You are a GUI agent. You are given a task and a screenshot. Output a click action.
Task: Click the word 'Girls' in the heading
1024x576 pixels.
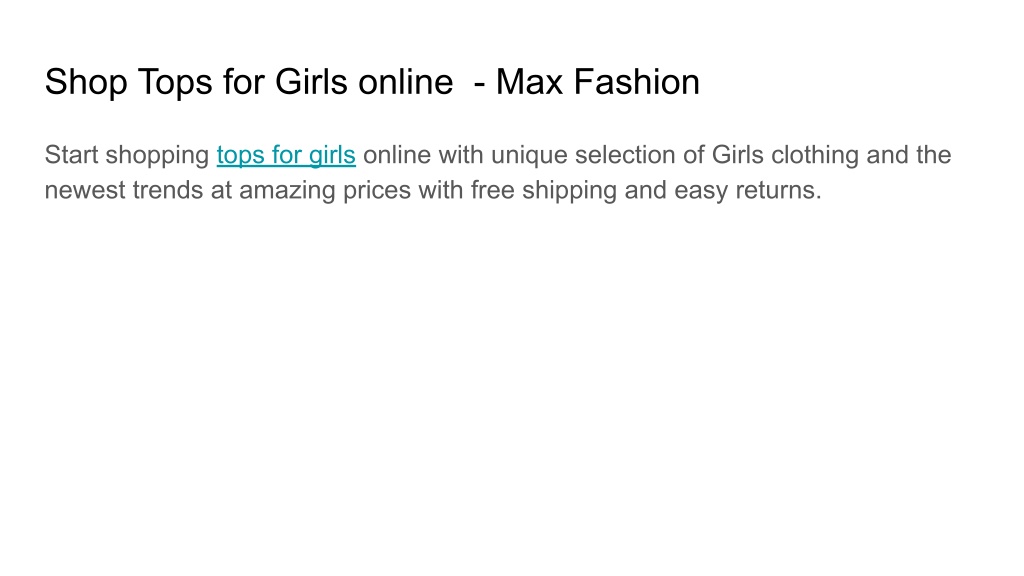311,82
